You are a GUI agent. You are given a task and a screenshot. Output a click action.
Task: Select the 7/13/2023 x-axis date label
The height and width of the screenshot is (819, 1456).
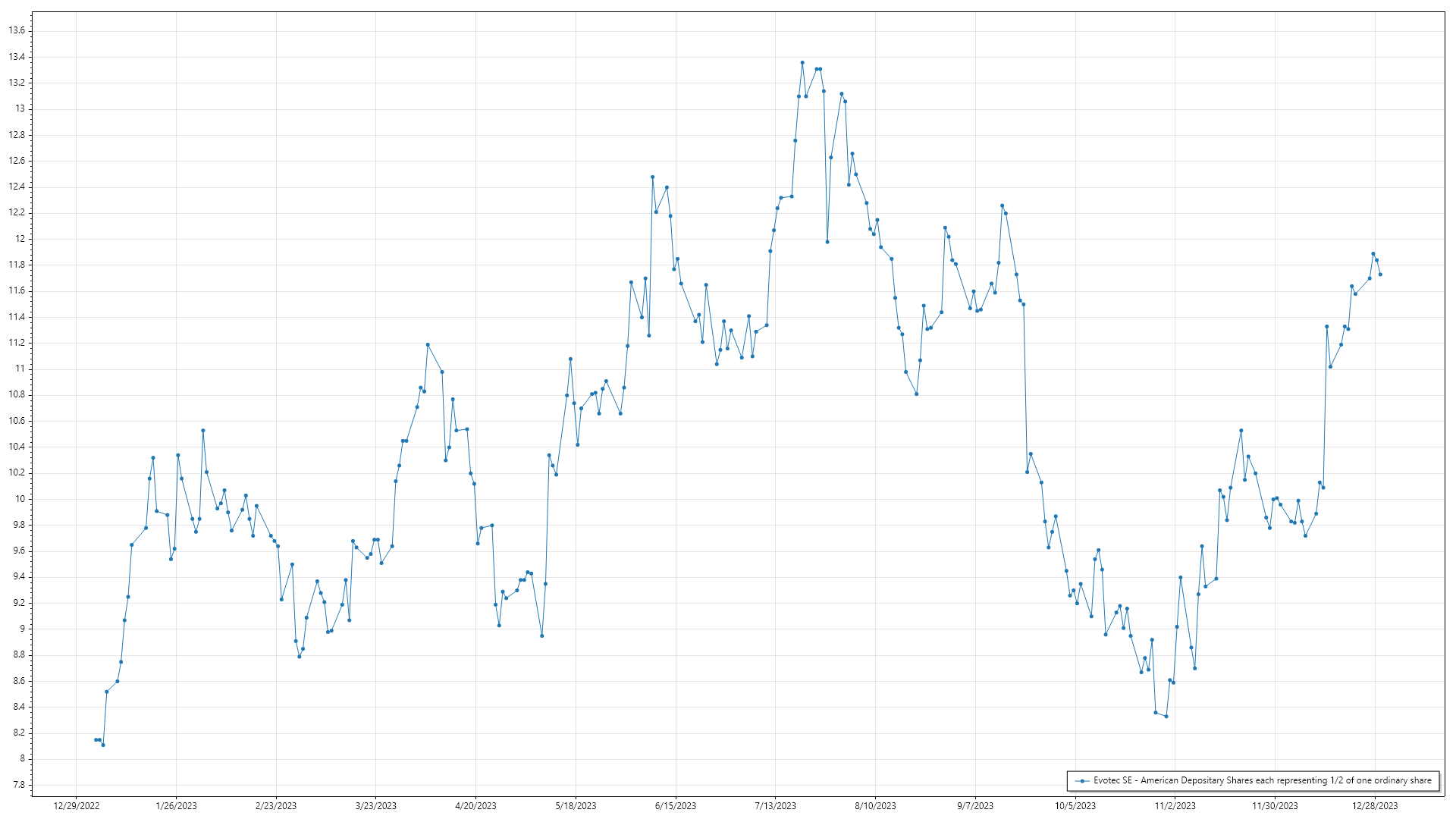click(775, 806)
